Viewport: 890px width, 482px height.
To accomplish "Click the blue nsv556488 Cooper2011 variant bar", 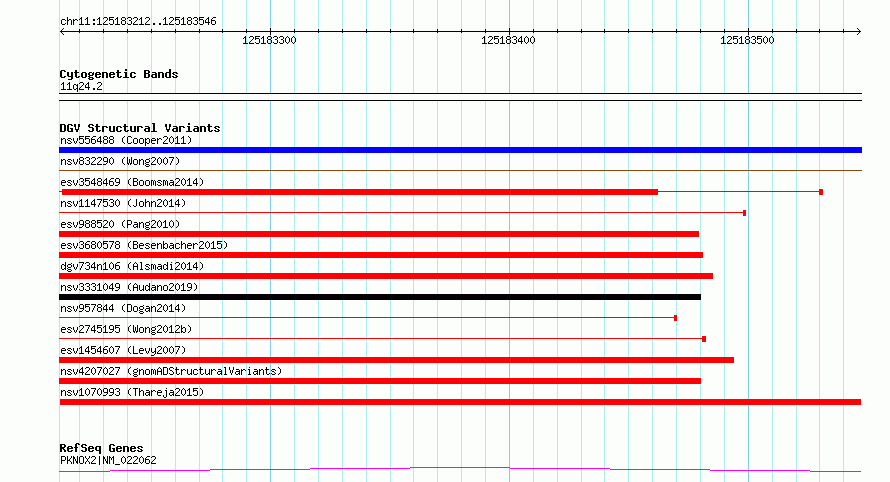I will [x=460, y=150].
